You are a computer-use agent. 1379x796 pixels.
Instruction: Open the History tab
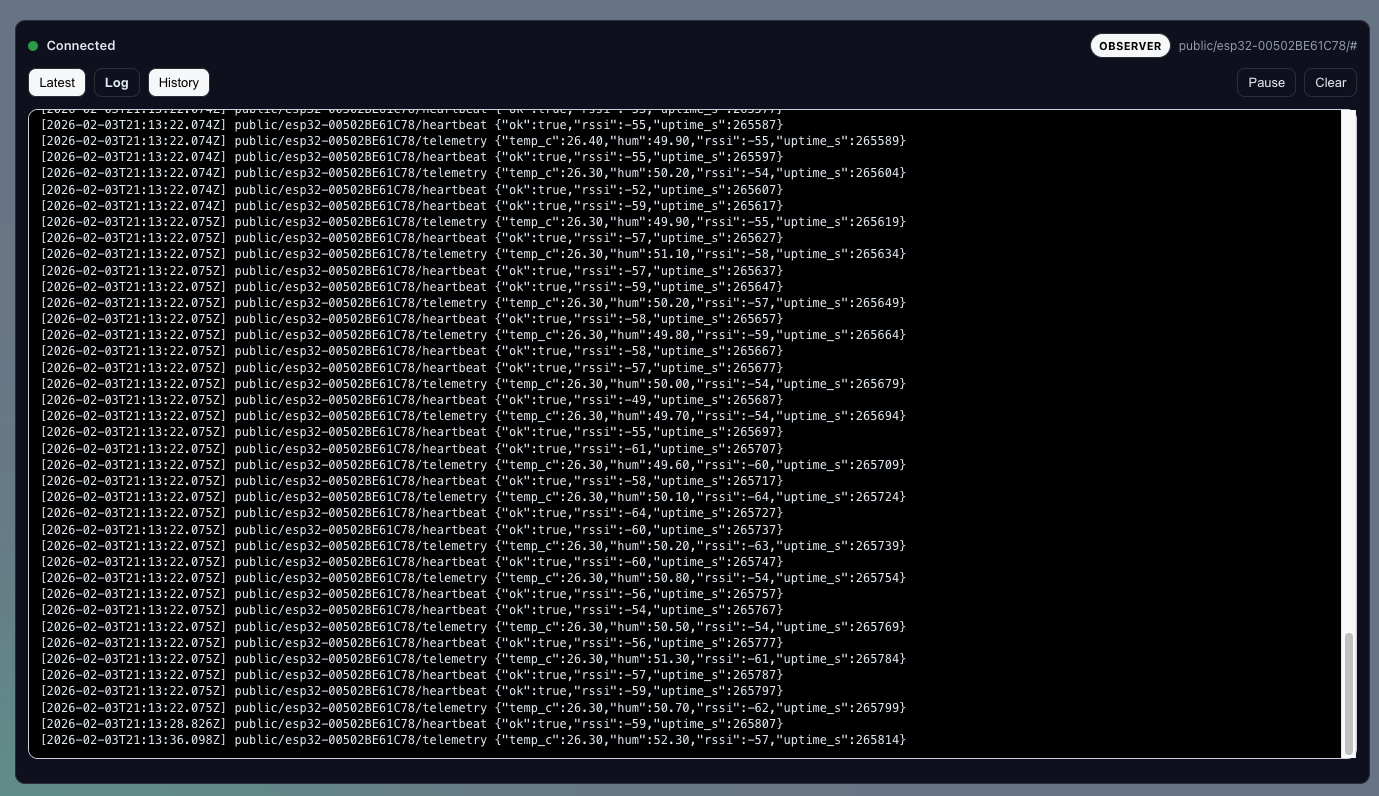point(179,83)
